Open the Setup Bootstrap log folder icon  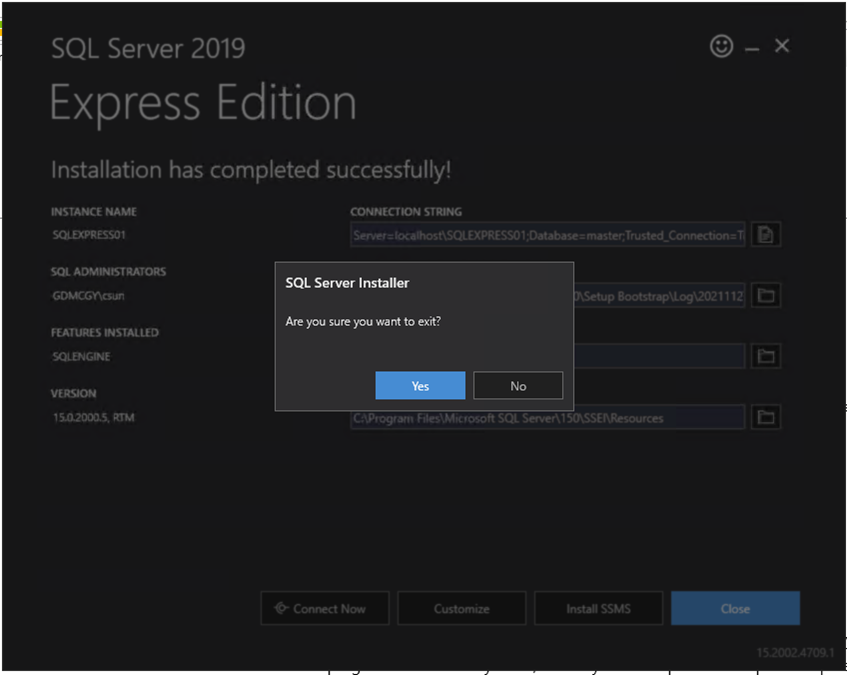pyautogui.click(x=766, y=296)
